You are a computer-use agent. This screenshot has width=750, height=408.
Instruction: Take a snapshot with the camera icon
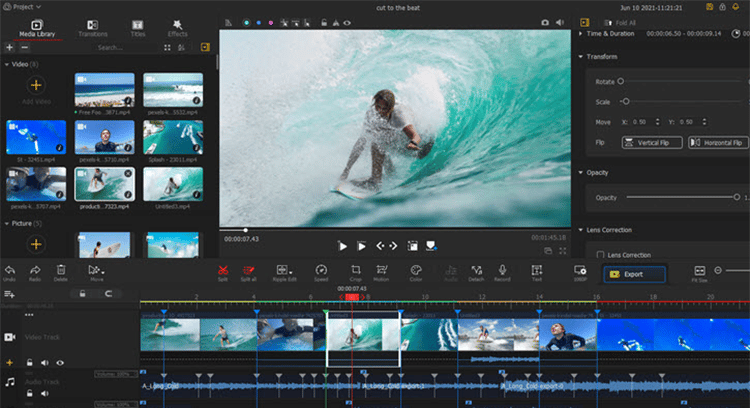point(545,21)
